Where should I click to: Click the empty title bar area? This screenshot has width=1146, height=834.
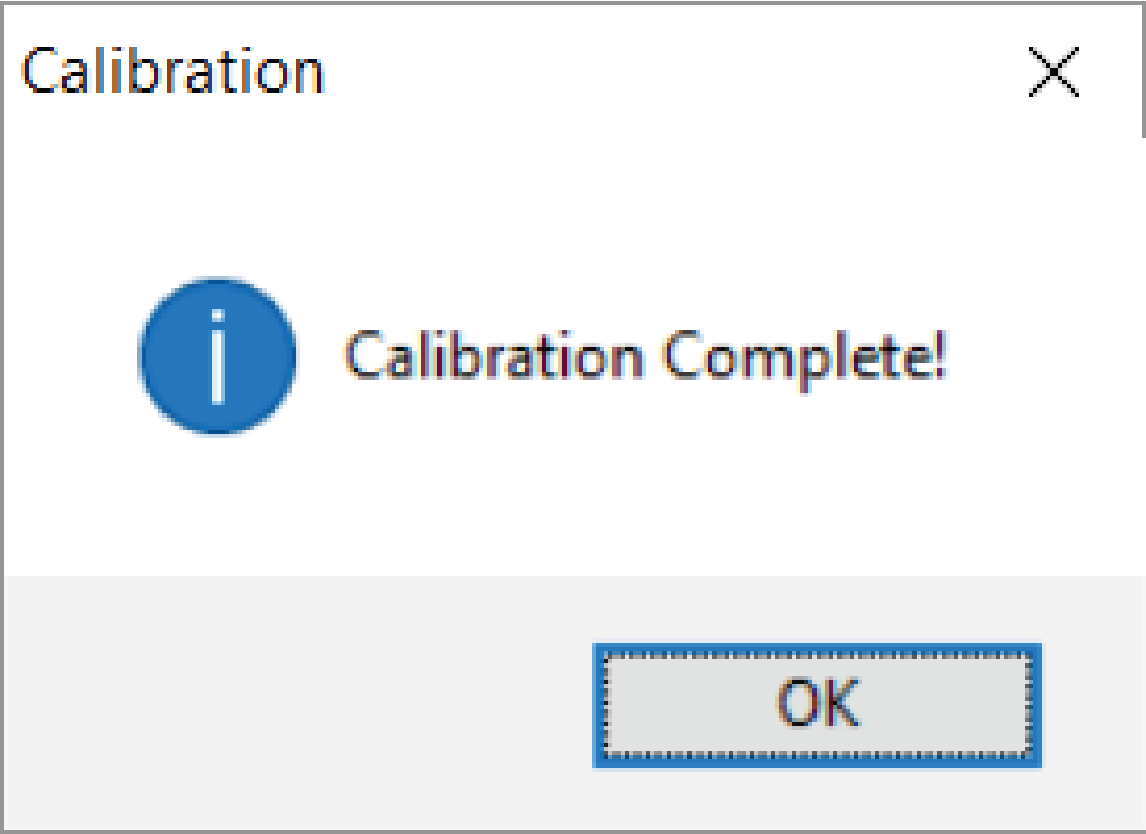click(x=650, y=72)
